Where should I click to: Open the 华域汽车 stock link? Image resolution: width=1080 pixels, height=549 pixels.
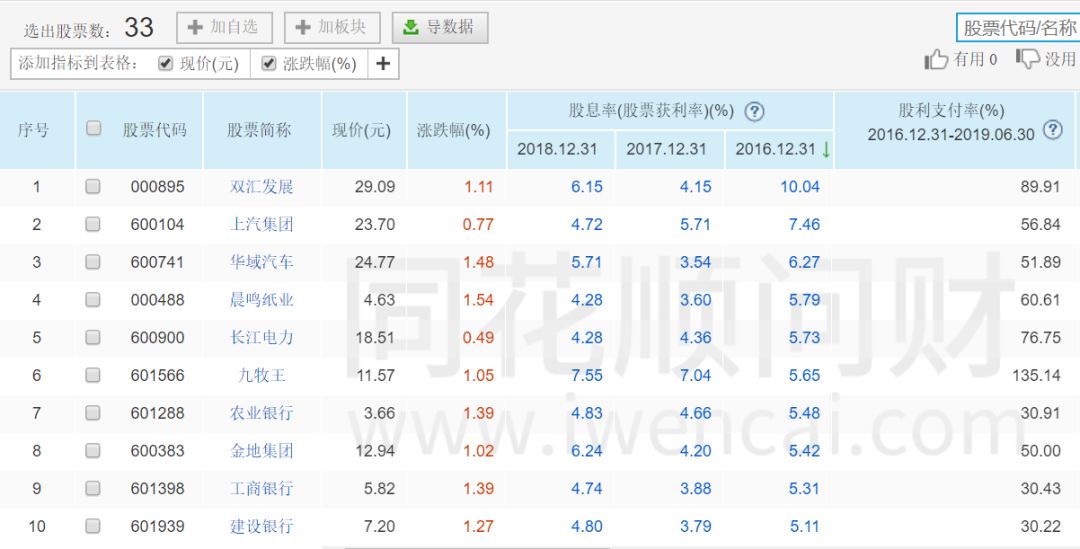tap(262, 262)
